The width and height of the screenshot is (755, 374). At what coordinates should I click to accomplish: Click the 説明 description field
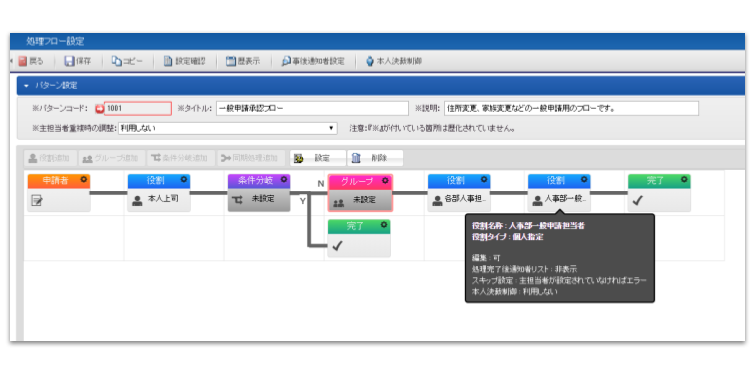coord(571,109)
